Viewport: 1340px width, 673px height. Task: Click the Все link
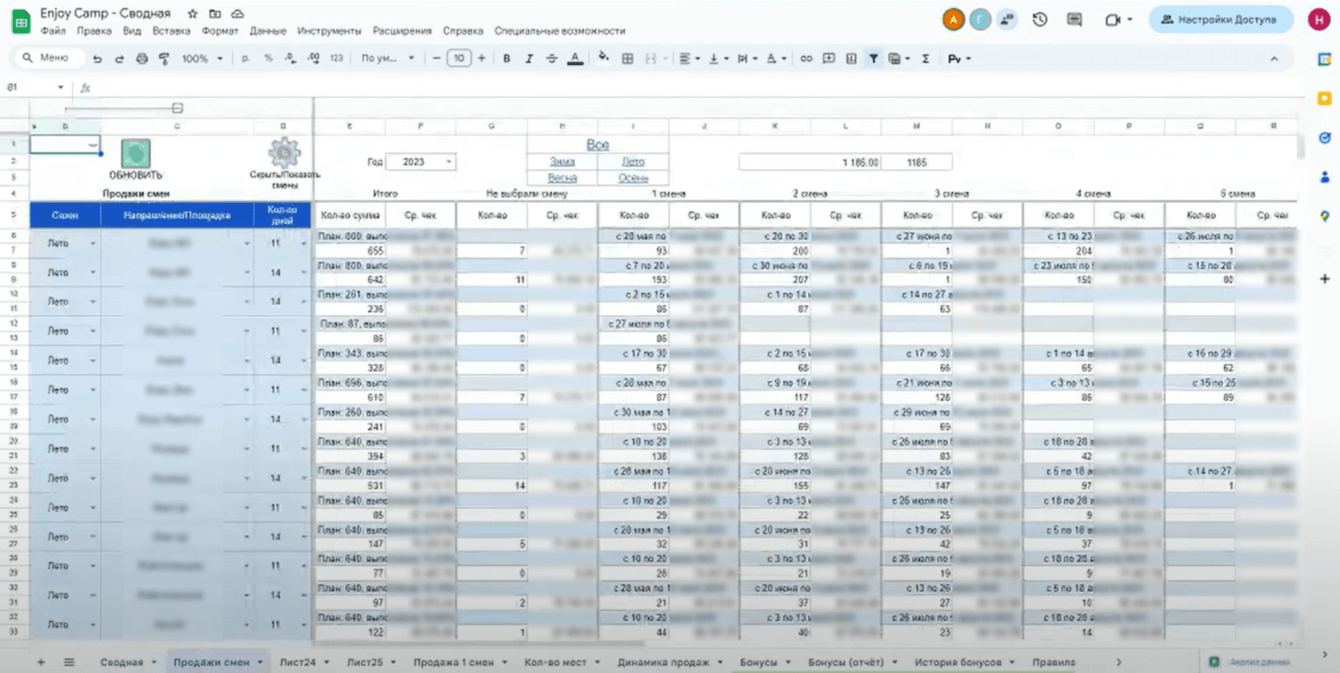(x=598, y=145)
